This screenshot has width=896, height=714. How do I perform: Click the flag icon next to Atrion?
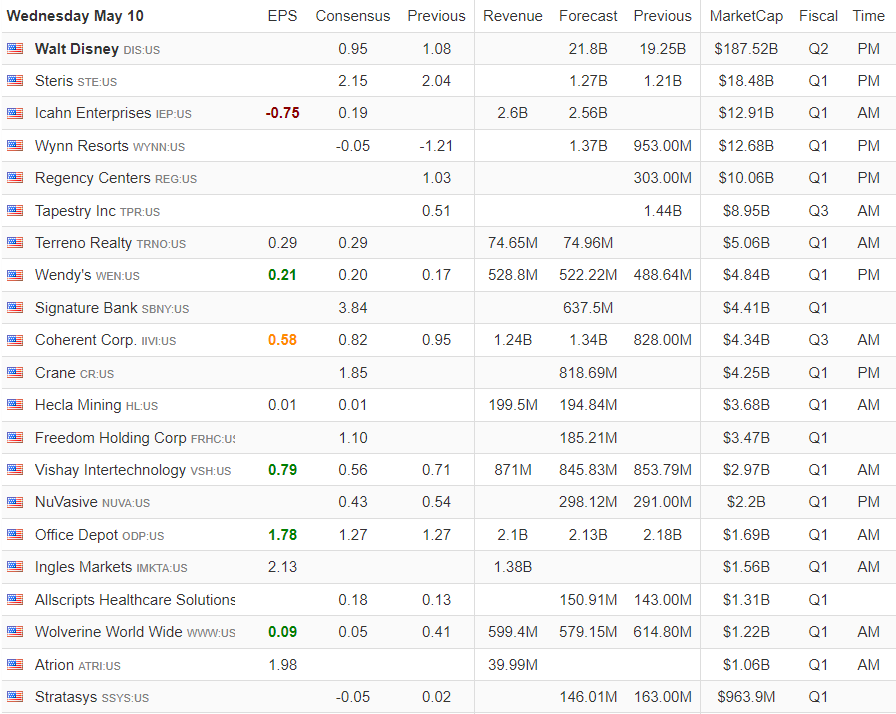click(x=15, y=665)
